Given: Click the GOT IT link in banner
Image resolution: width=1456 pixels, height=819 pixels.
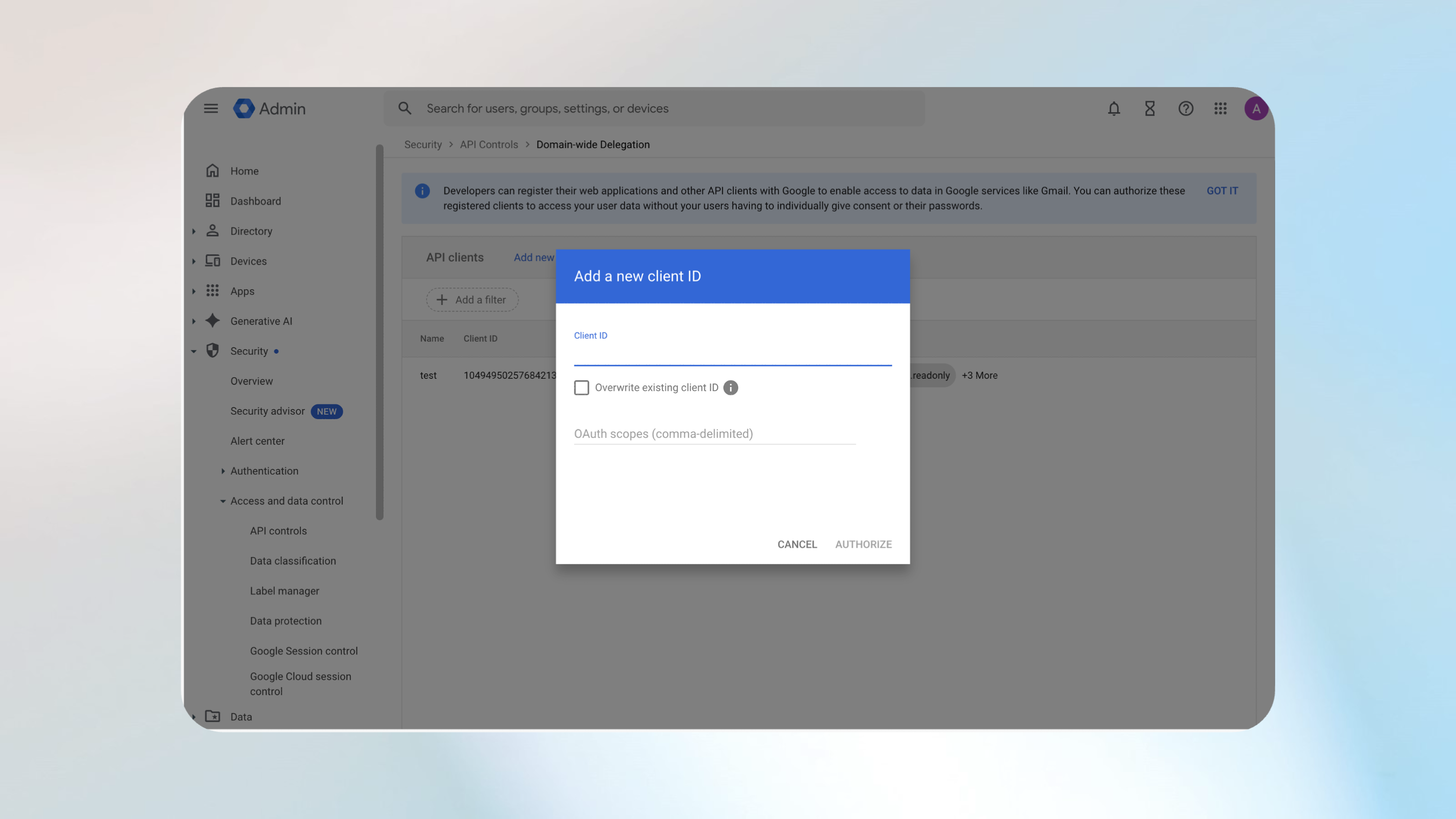Looking at the screenshot, I should pos(1222,190).
